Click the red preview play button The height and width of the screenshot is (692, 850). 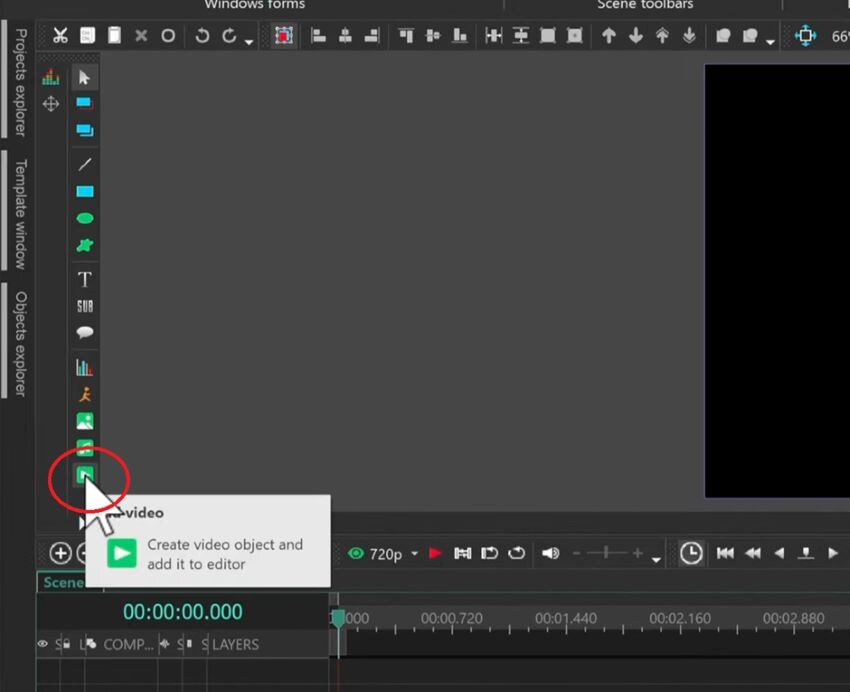(x=435, y=553)
